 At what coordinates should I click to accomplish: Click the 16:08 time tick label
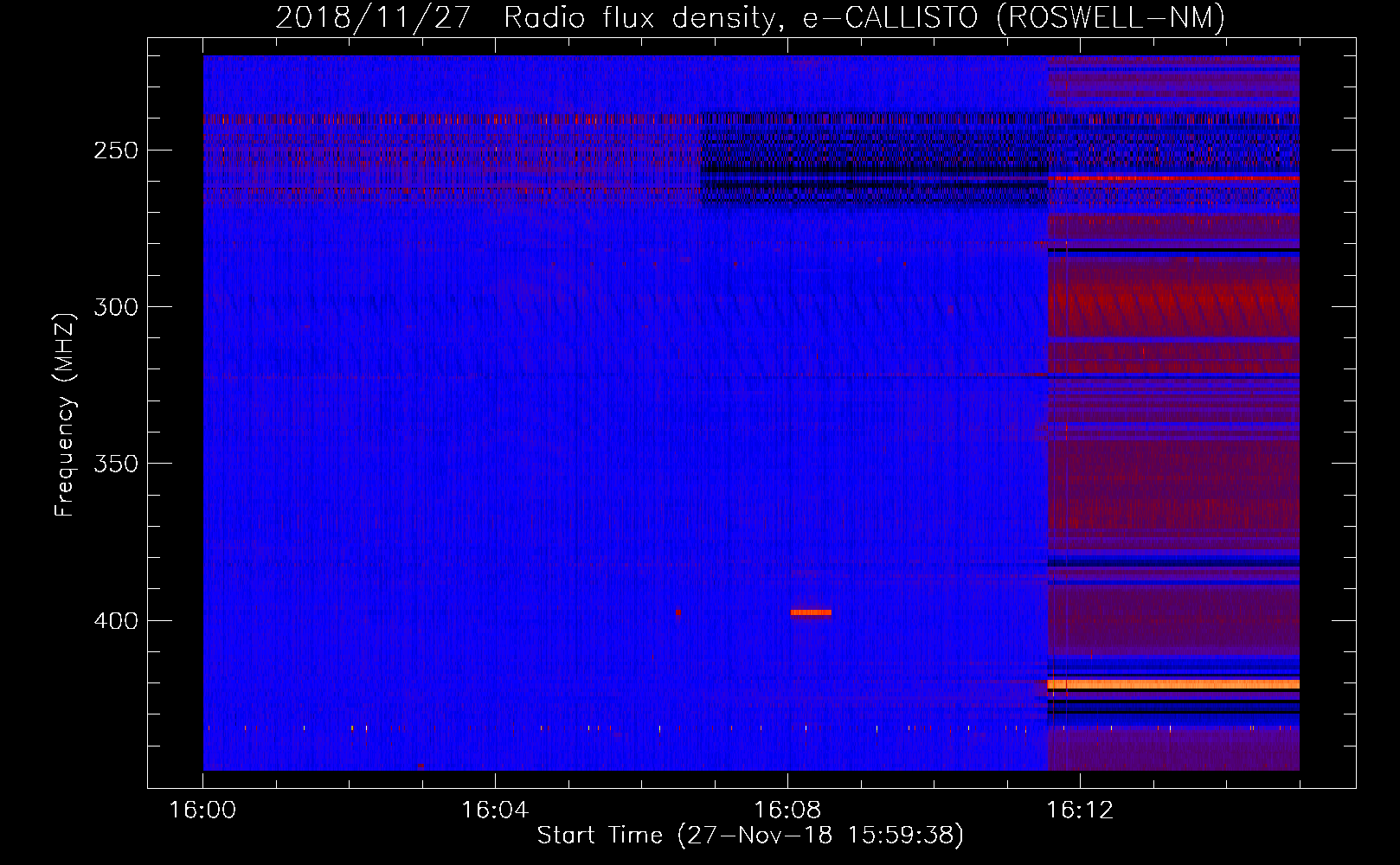[787, 810]
